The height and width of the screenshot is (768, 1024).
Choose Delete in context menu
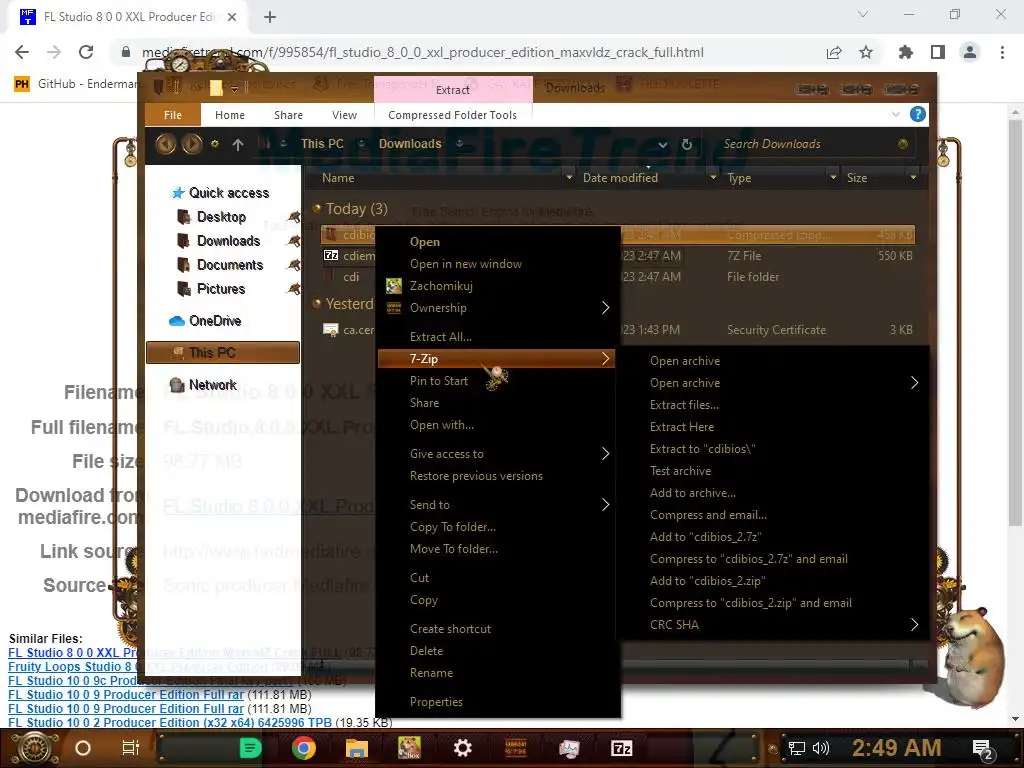[x=426, y=650]
